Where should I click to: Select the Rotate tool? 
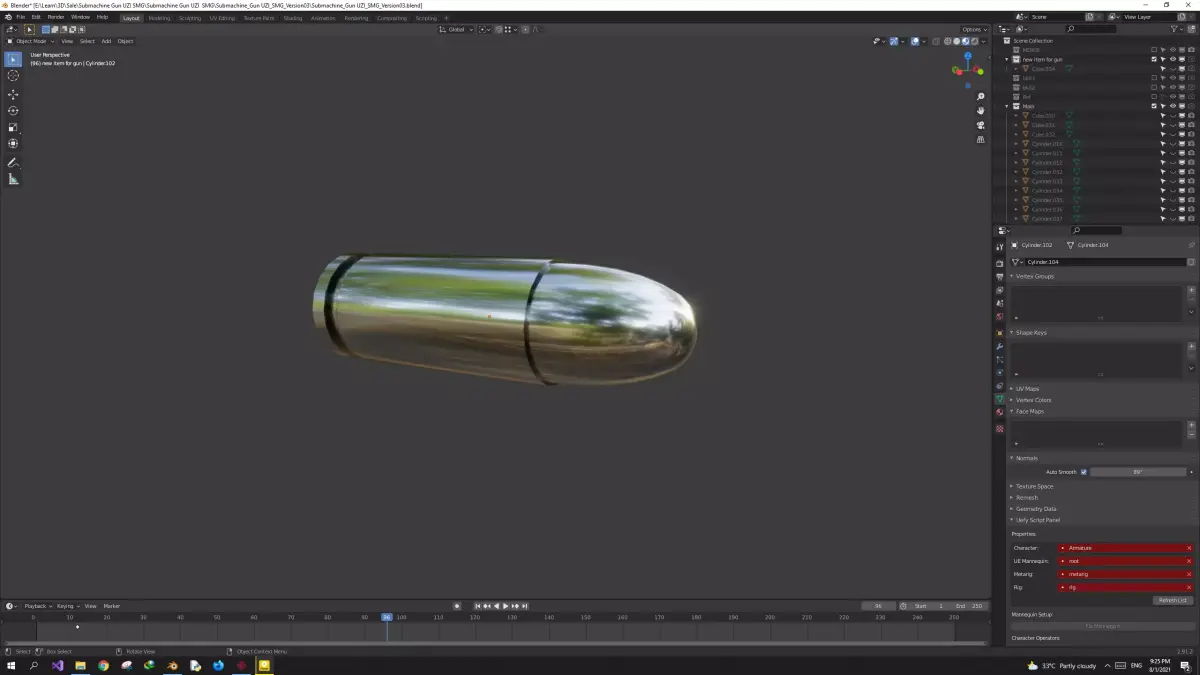[13, 111]
